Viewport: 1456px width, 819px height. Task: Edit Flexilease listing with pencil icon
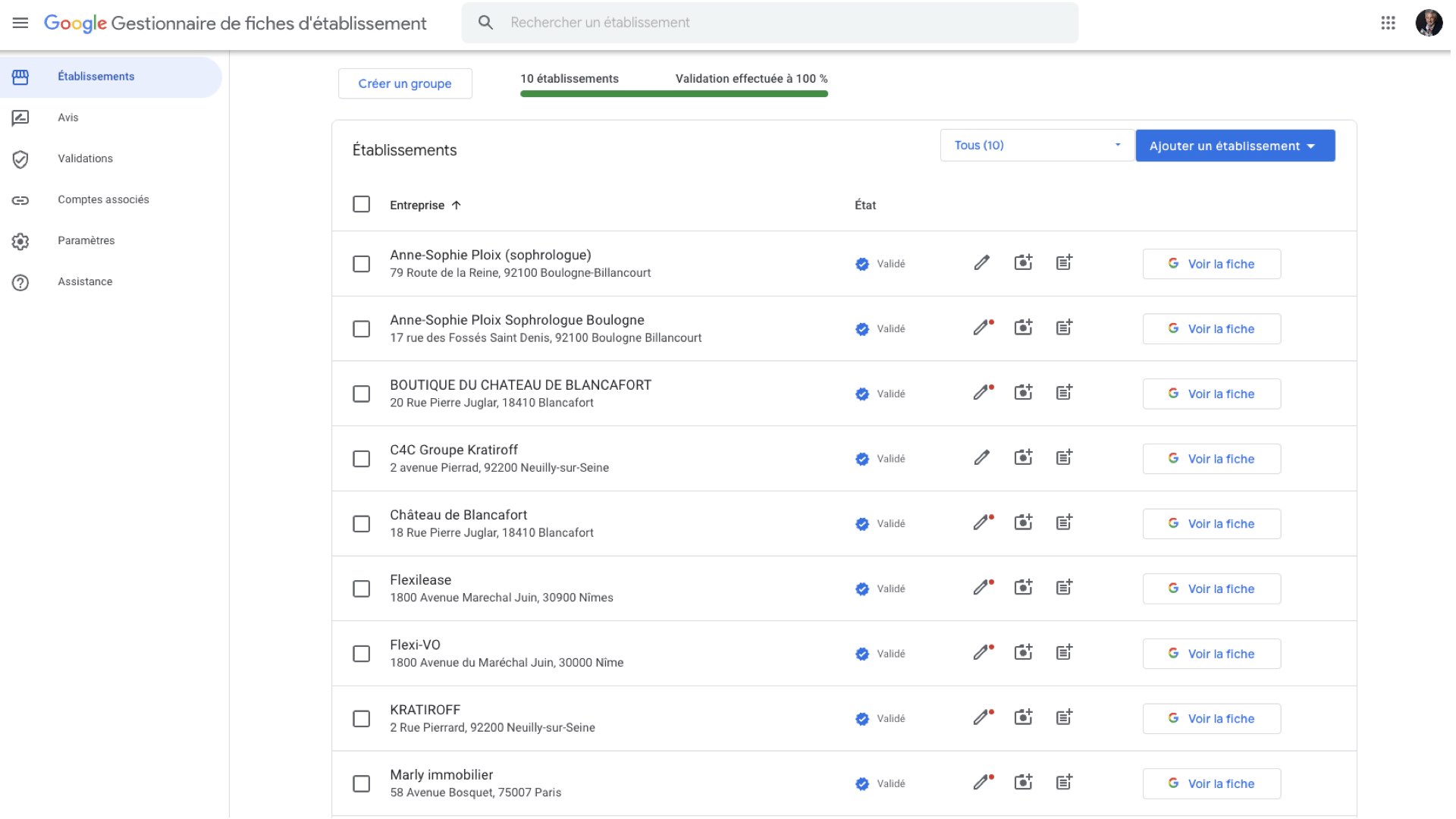coord(984,588)
